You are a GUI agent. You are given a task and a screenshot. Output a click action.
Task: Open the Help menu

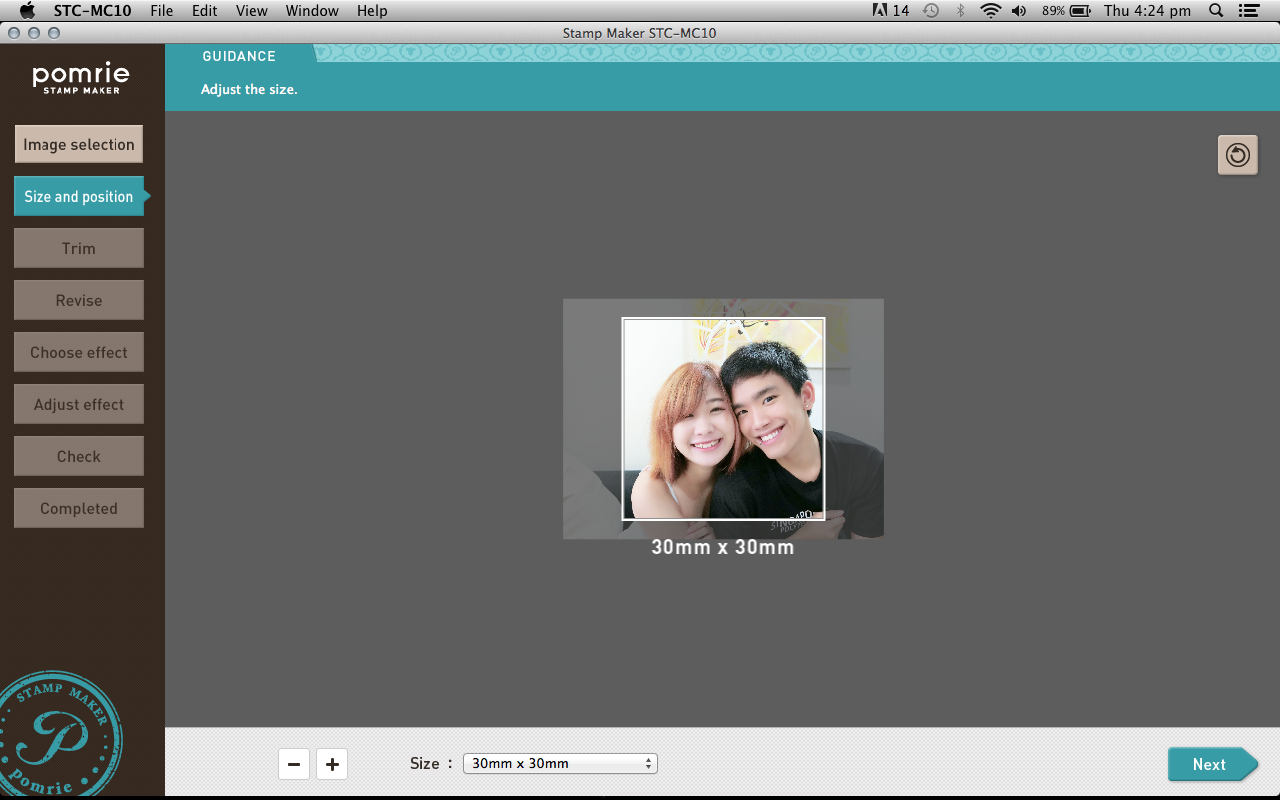pos(372,11)
